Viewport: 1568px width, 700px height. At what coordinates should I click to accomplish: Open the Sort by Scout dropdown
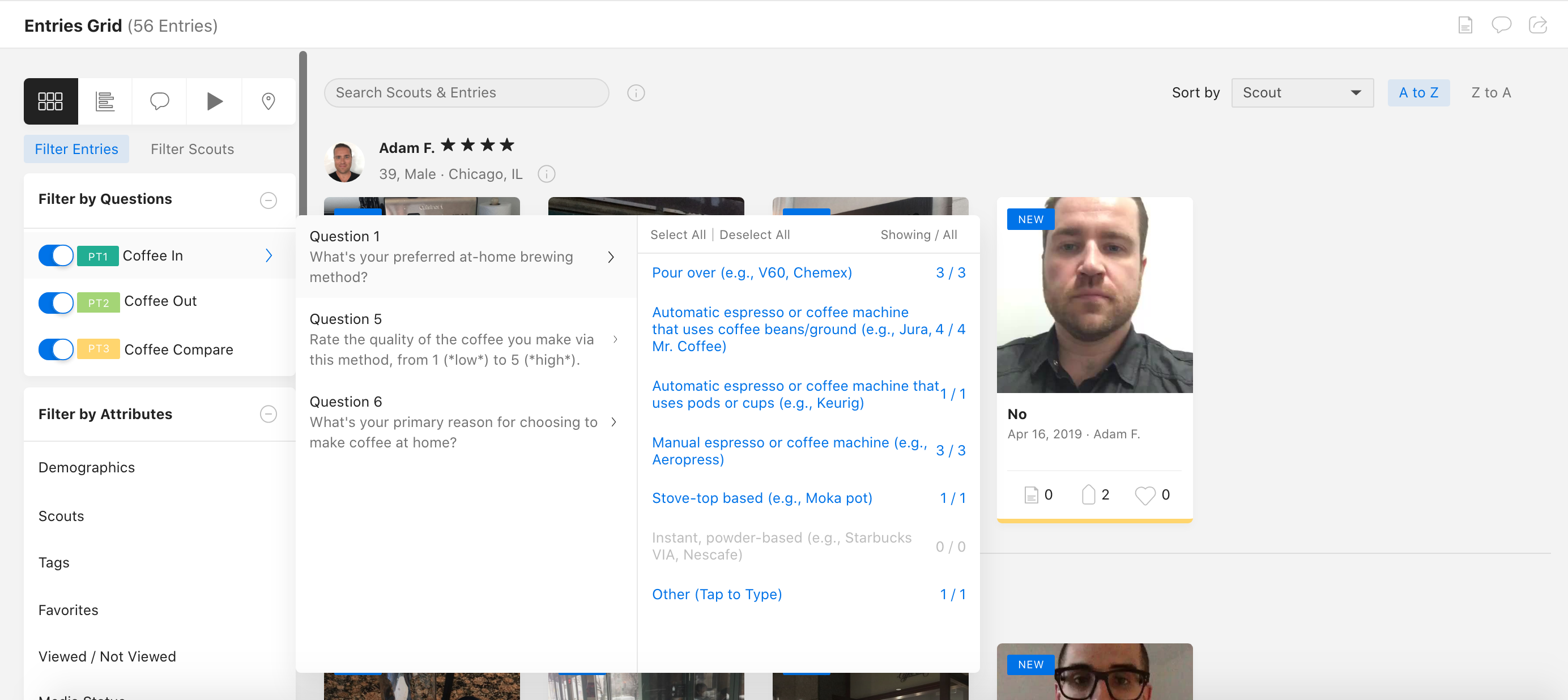[1302, 93]
